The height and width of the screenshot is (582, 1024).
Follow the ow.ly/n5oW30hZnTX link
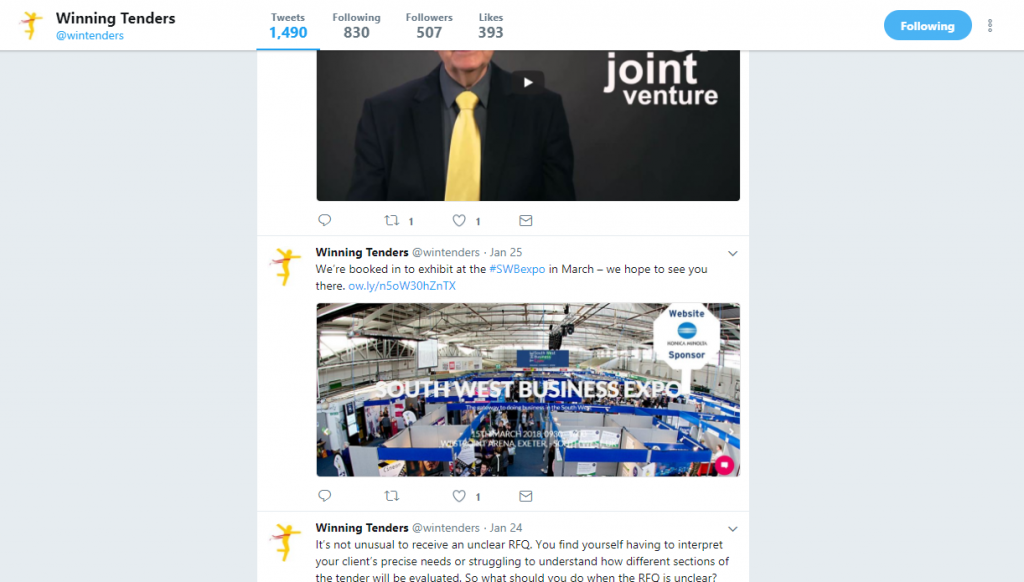pyautogui.click(x=402, y=285)
